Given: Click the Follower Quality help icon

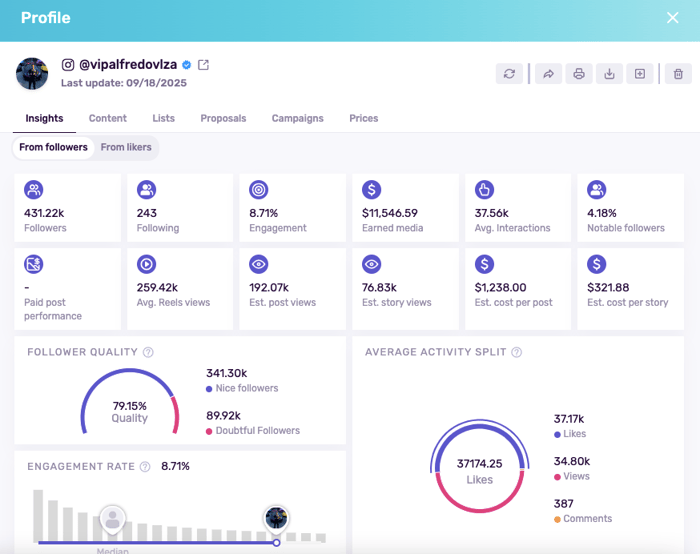Looking at the screenshot, I should tap(148, 352).
